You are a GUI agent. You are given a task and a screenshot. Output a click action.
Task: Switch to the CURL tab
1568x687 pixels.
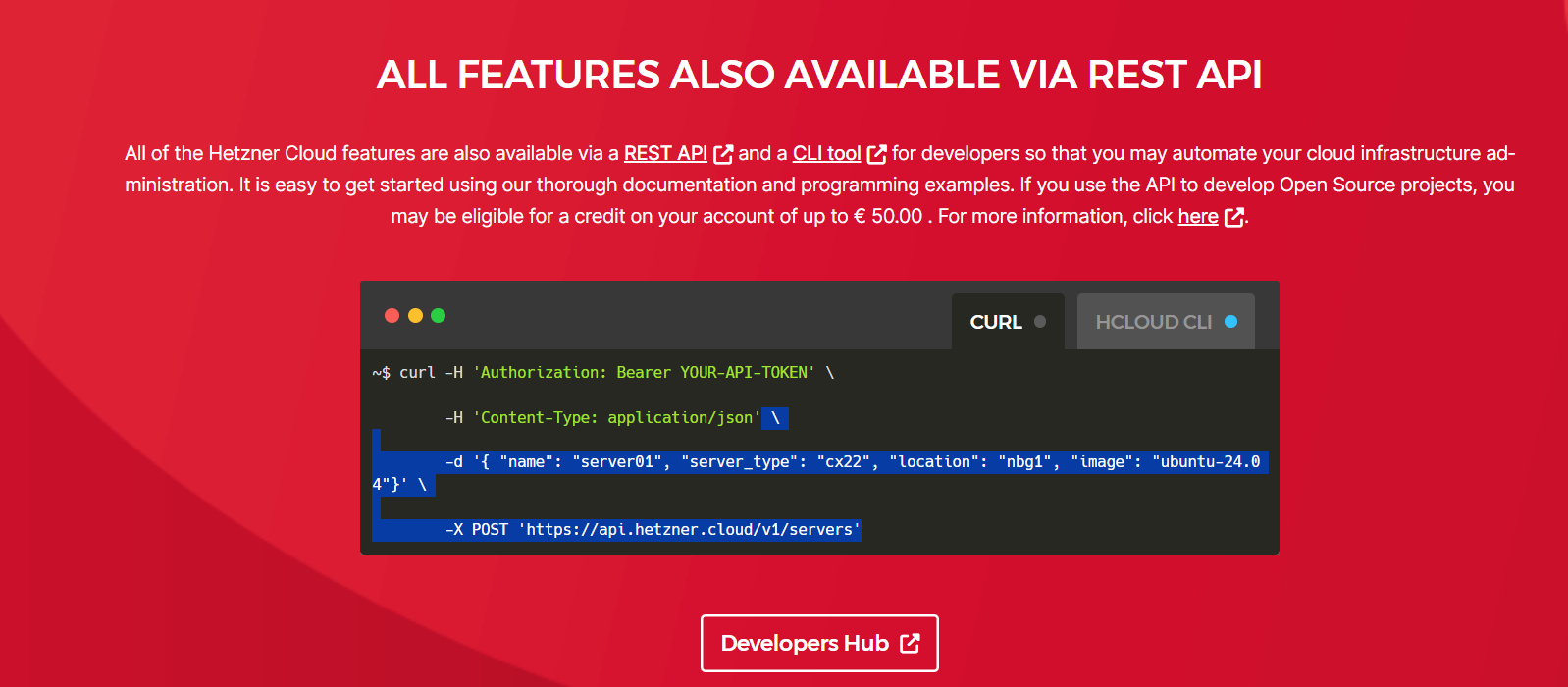click(1008, 322)
